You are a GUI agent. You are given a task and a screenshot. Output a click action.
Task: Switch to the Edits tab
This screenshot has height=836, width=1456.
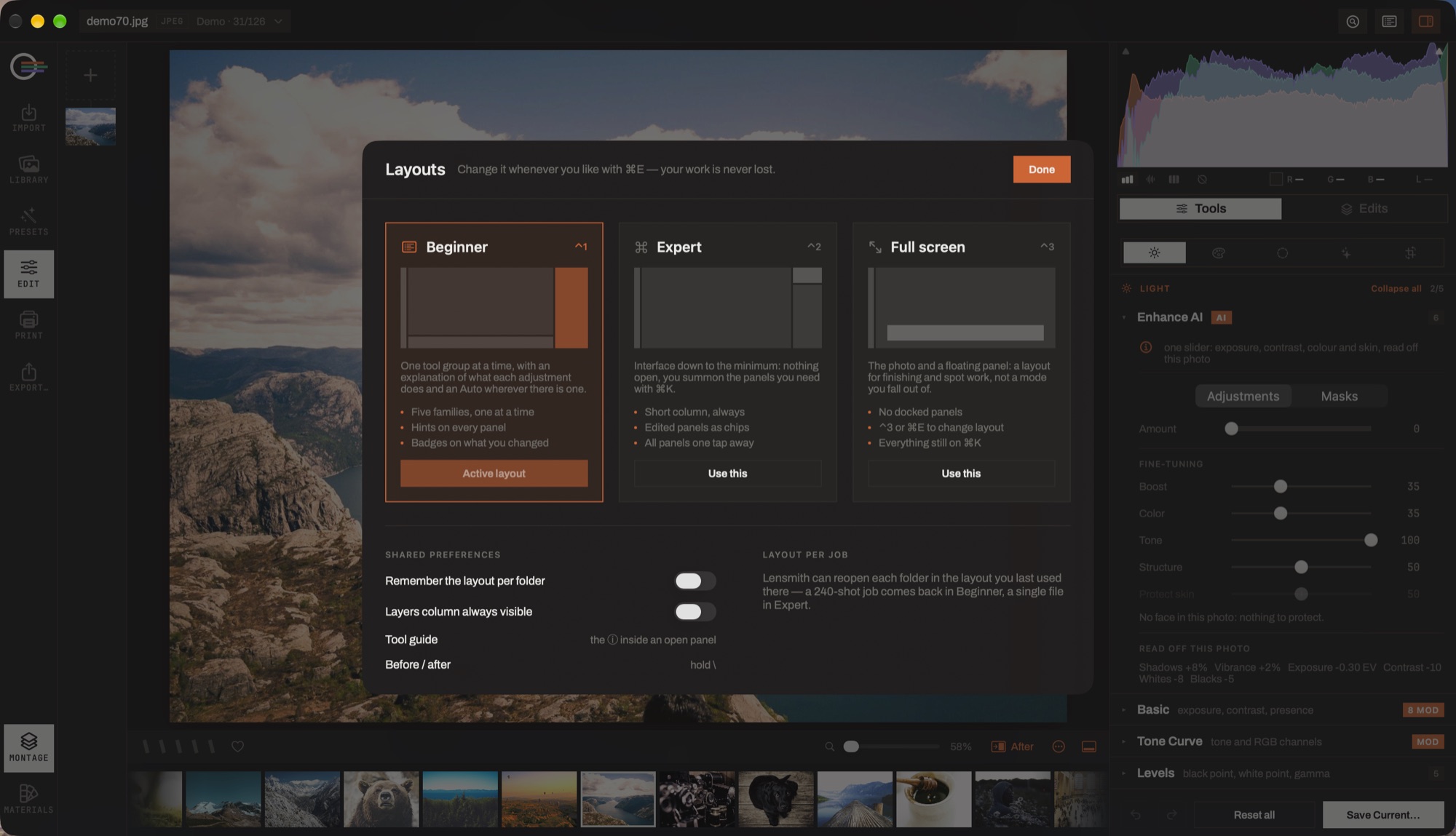point(1364,209)
